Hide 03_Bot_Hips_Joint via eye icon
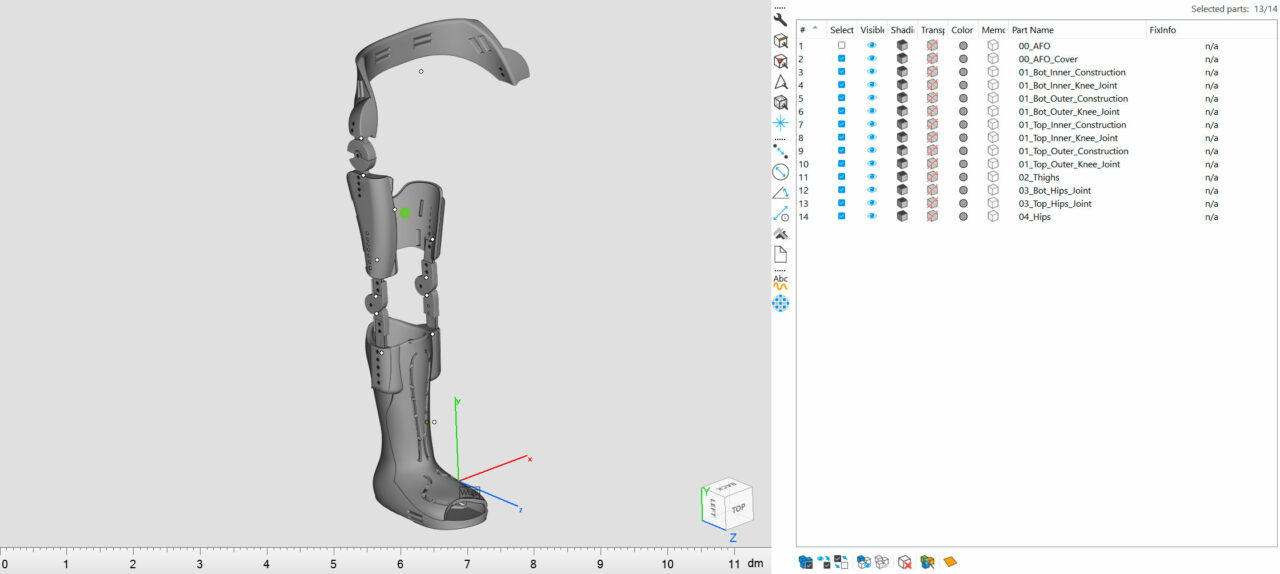This screenshot has height=574, width=1280. pyautogui.click(x=871, y=190)
